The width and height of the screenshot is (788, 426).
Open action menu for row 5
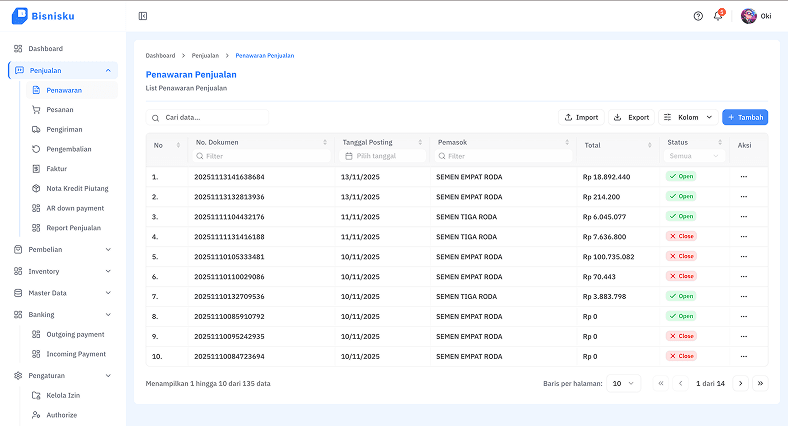click(x=743, y=256)
